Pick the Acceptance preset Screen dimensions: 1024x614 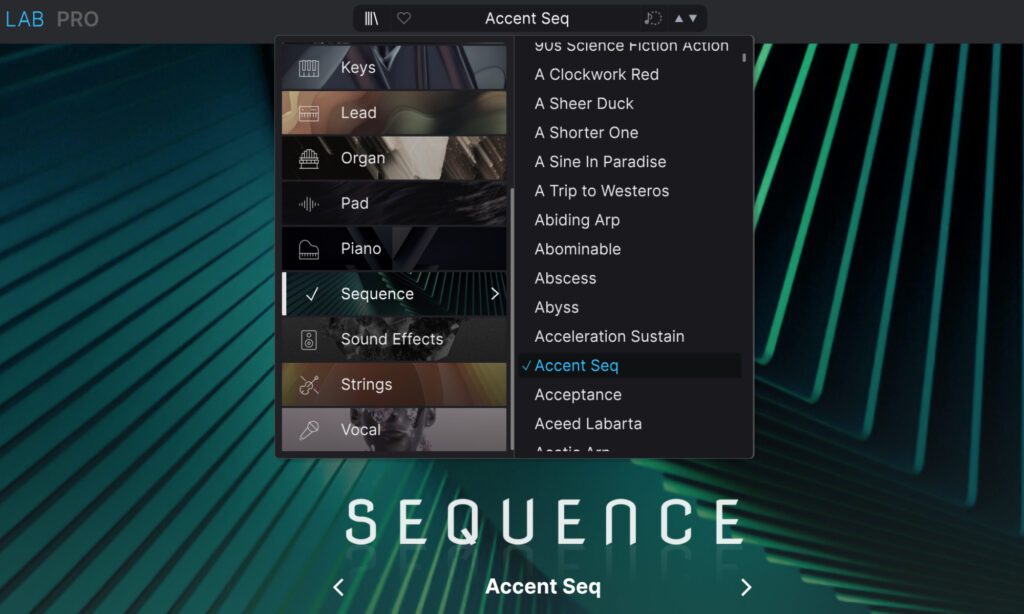click(578, 395)
